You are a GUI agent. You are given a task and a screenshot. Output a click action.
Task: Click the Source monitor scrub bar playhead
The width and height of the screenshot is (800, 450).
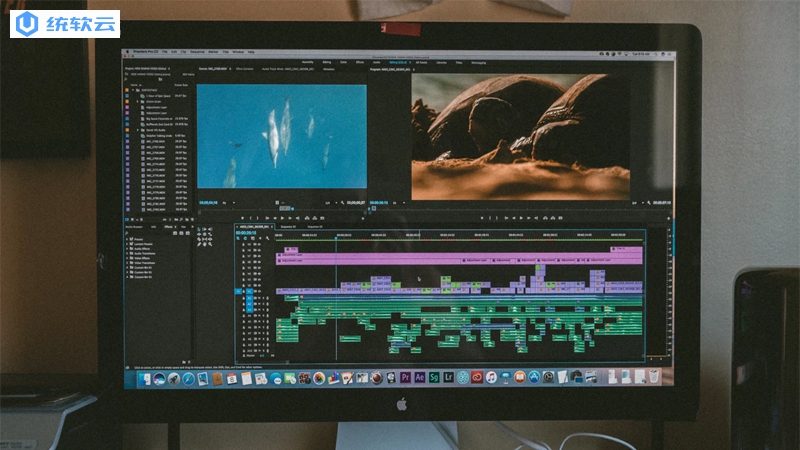point(292,209)
